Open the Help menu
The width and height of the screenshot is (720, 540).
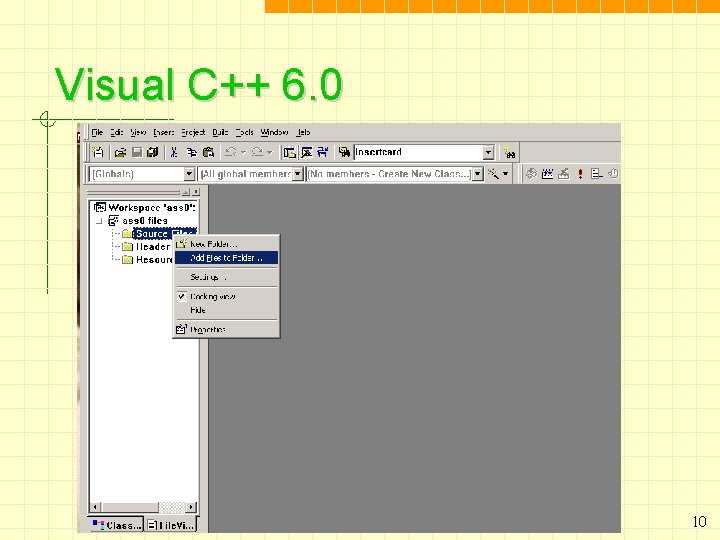(x=303, y=132)
